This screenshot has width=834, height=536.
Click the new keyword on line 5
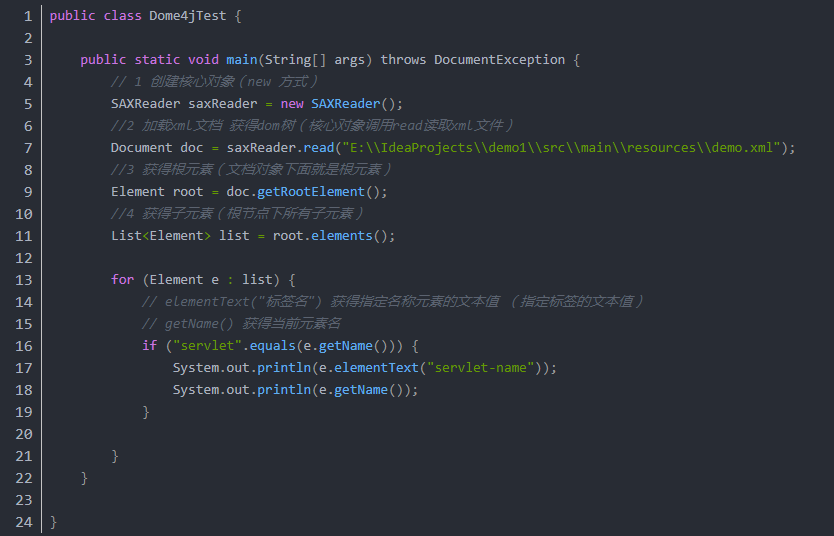(292, 104)
